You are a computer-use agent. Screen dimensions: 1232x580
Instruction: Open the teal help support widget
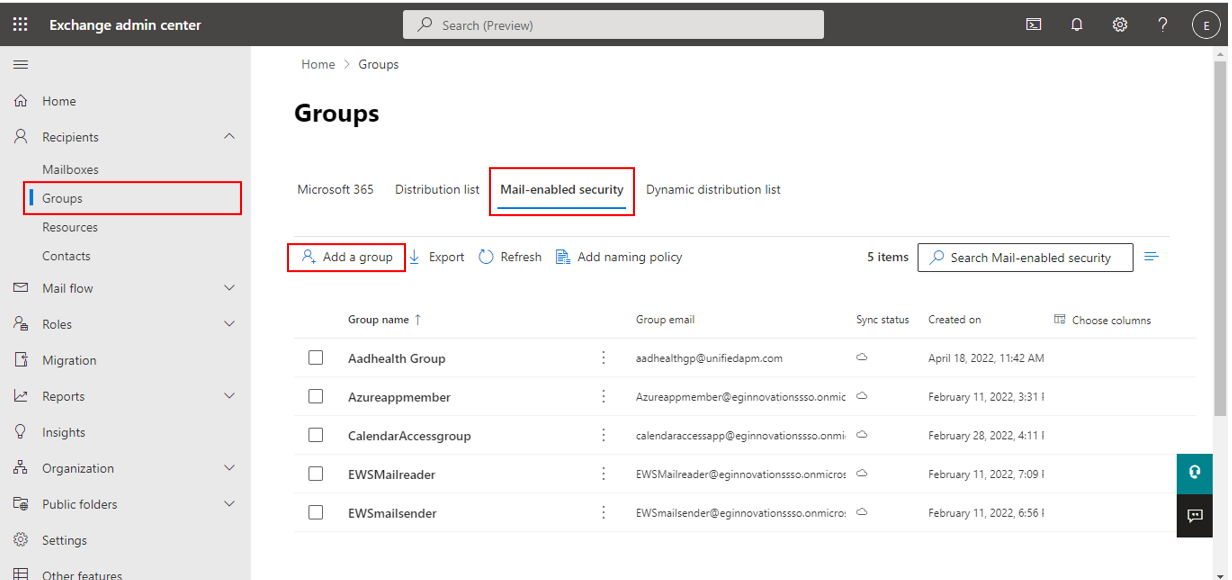pyautogui.click(x=1194, y=473)
